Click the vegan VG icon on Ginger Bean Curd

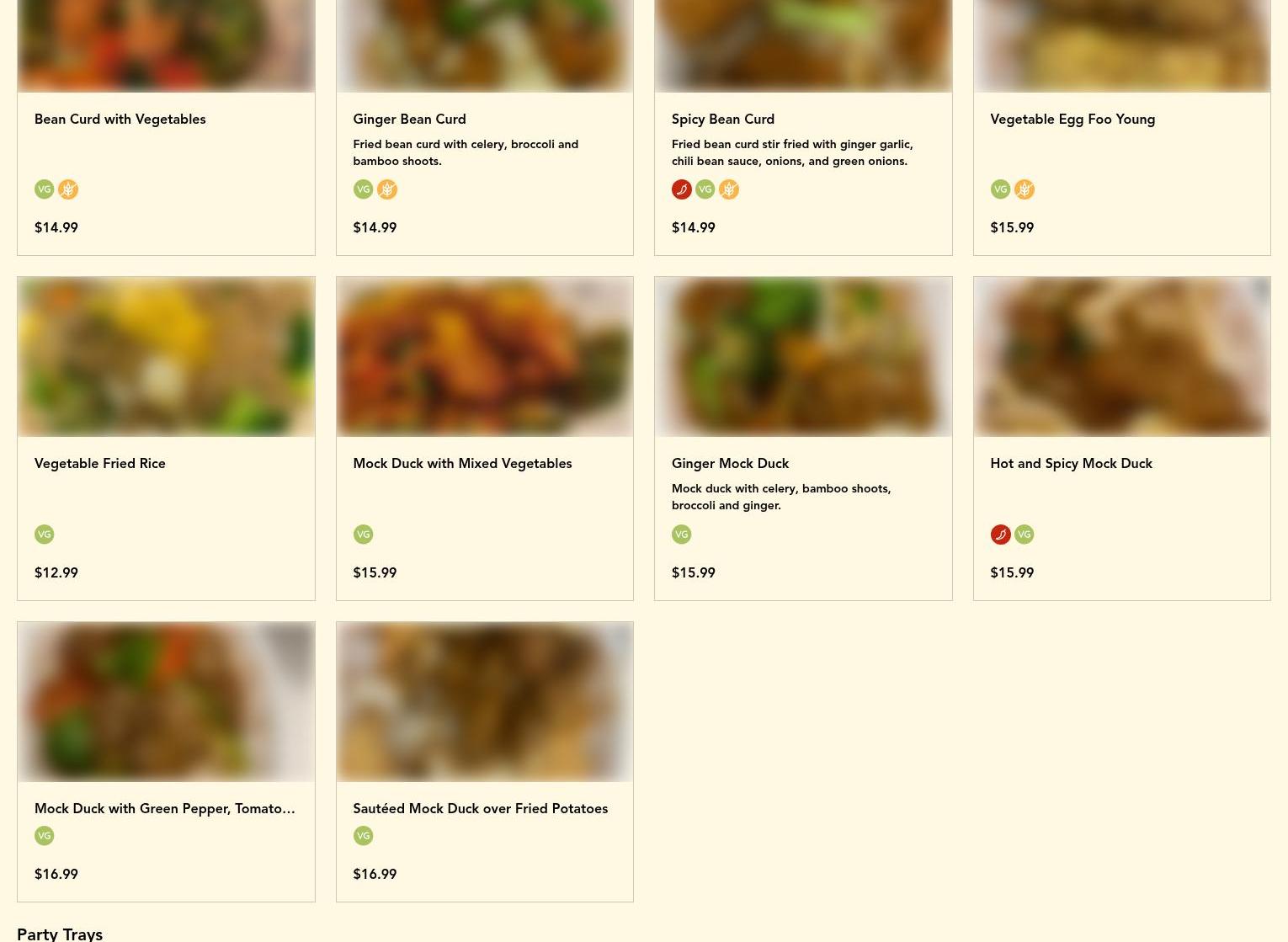(x=363, y=189)
